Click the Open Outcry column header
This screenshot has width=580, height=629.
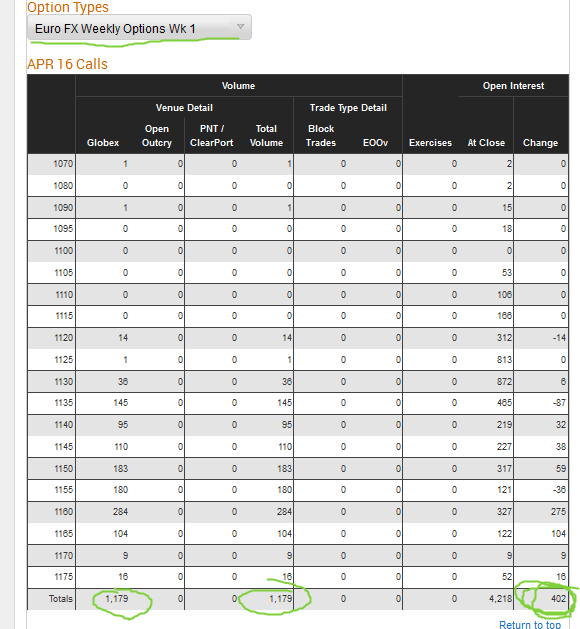tap(157, 136)
